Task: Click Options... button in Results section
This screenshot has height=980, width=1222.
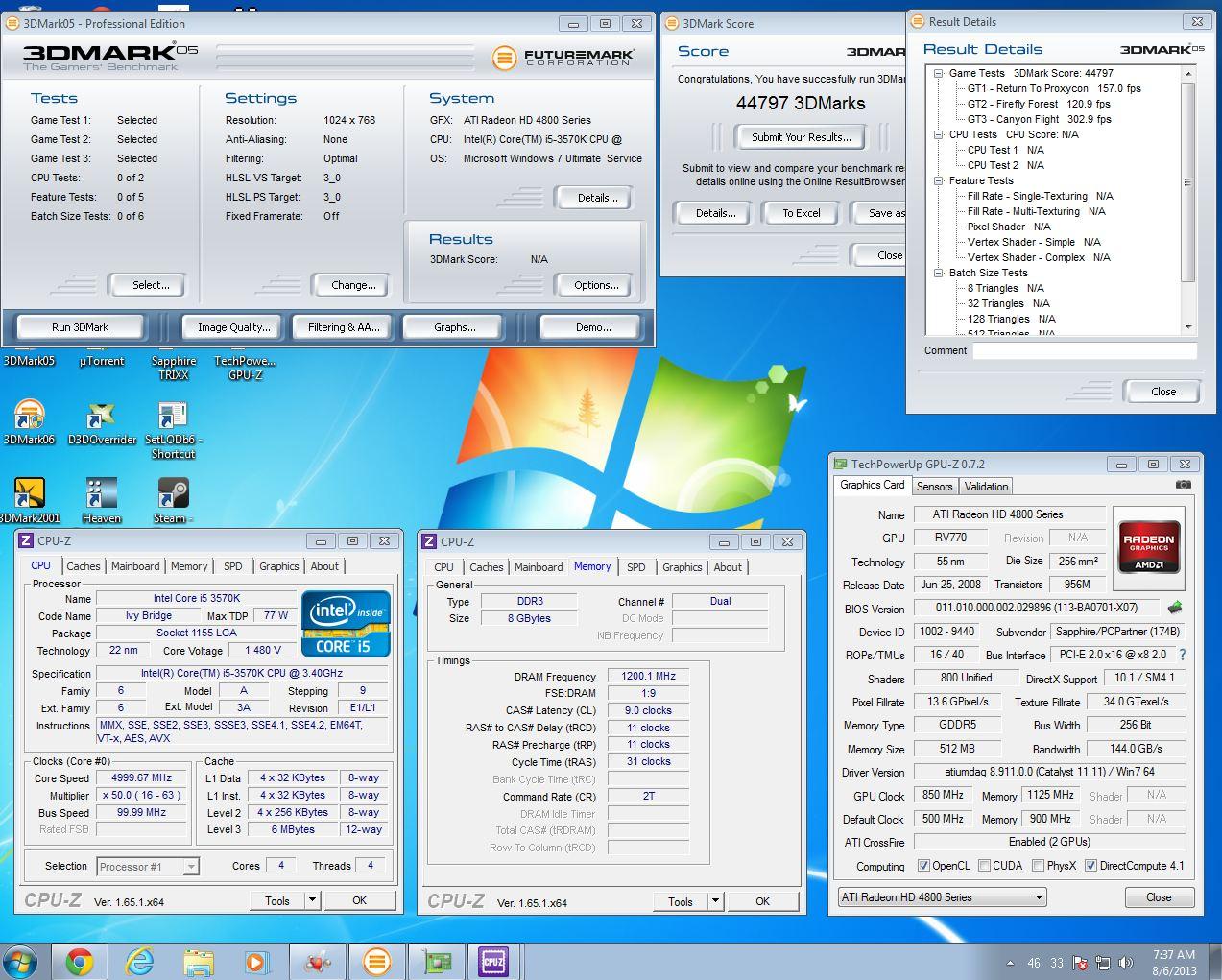Action: click(596, 285)
